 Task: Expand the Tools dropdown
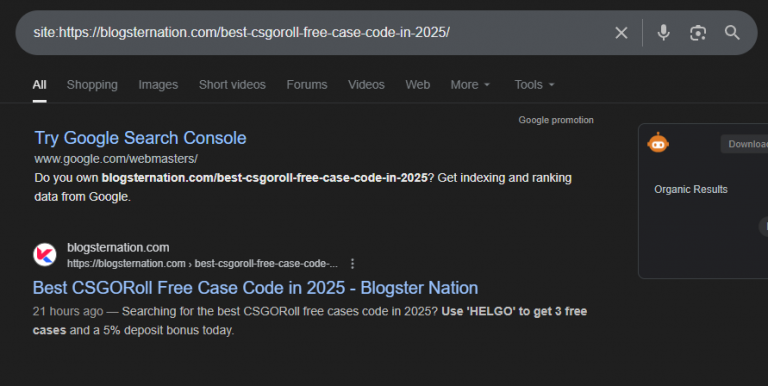(x=534, y=85)
